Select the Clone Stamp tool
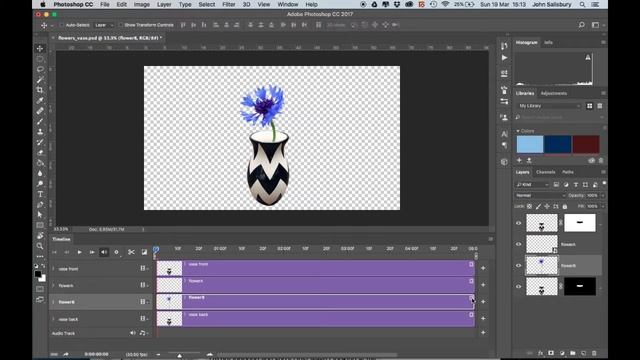This screenshot has width=640, height=360. [x=40, y=131]
